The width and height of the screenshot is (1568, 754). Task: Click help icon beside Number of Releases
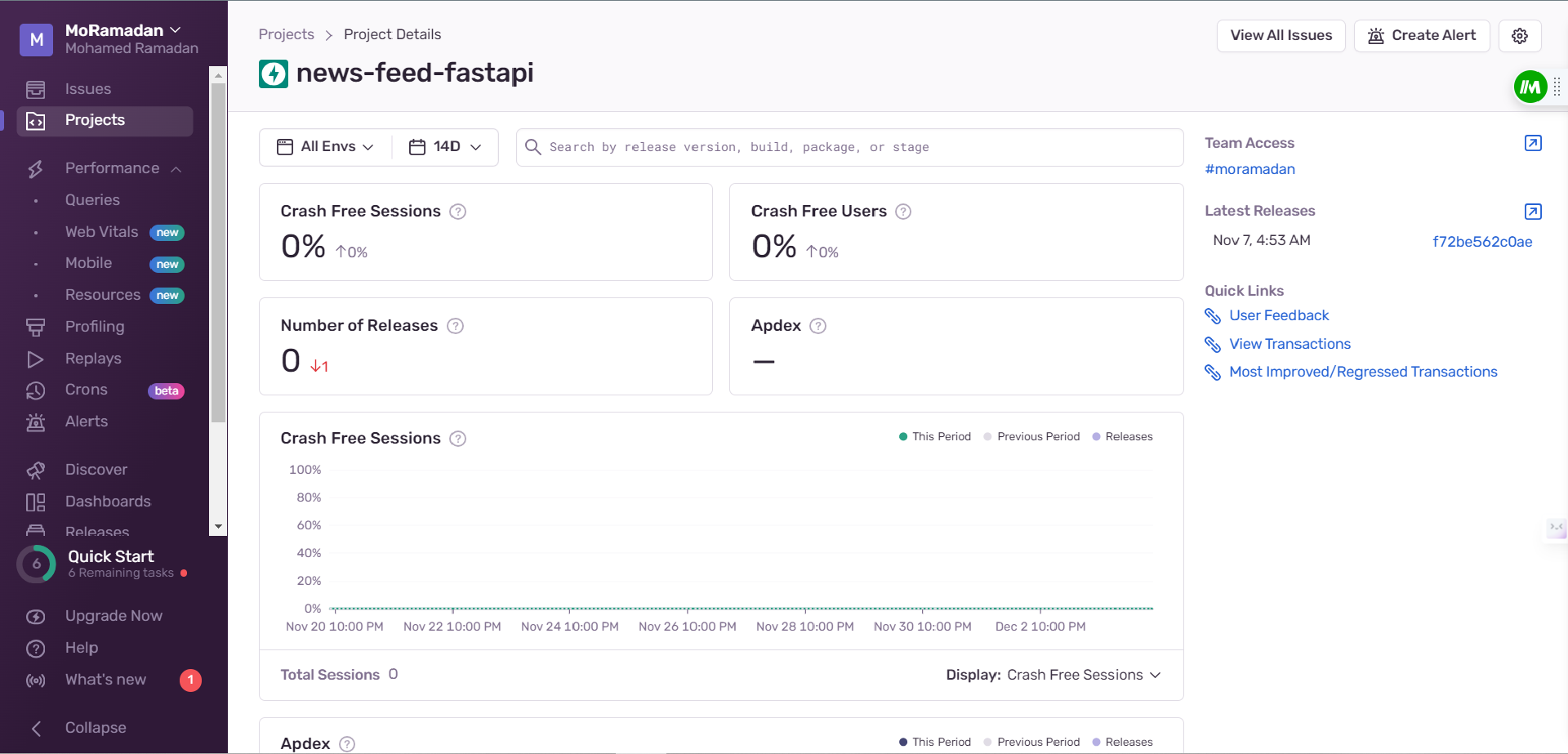point(456,326)
